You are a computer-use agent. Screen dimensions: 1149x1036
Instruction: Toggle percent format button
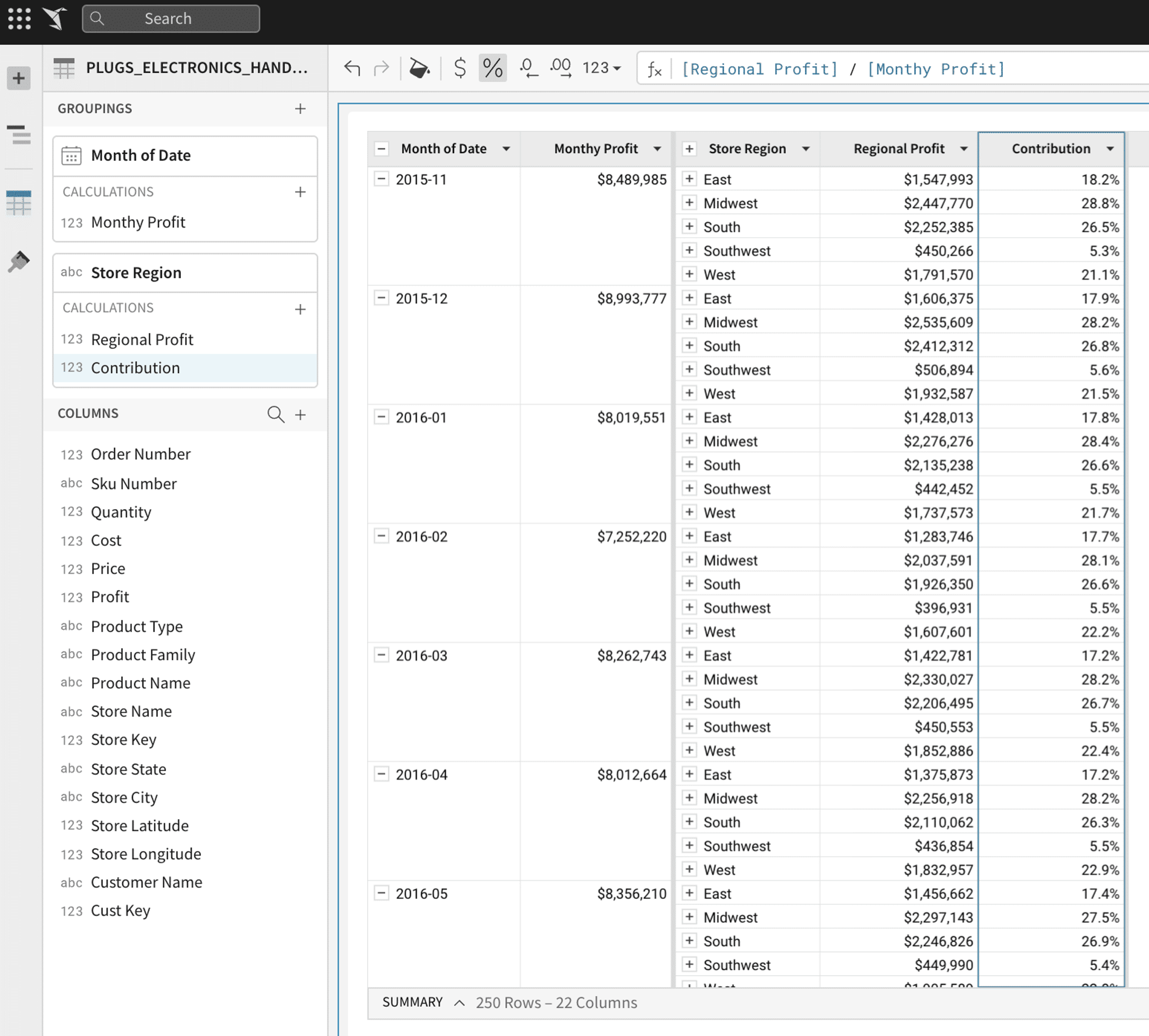point(492,68)
